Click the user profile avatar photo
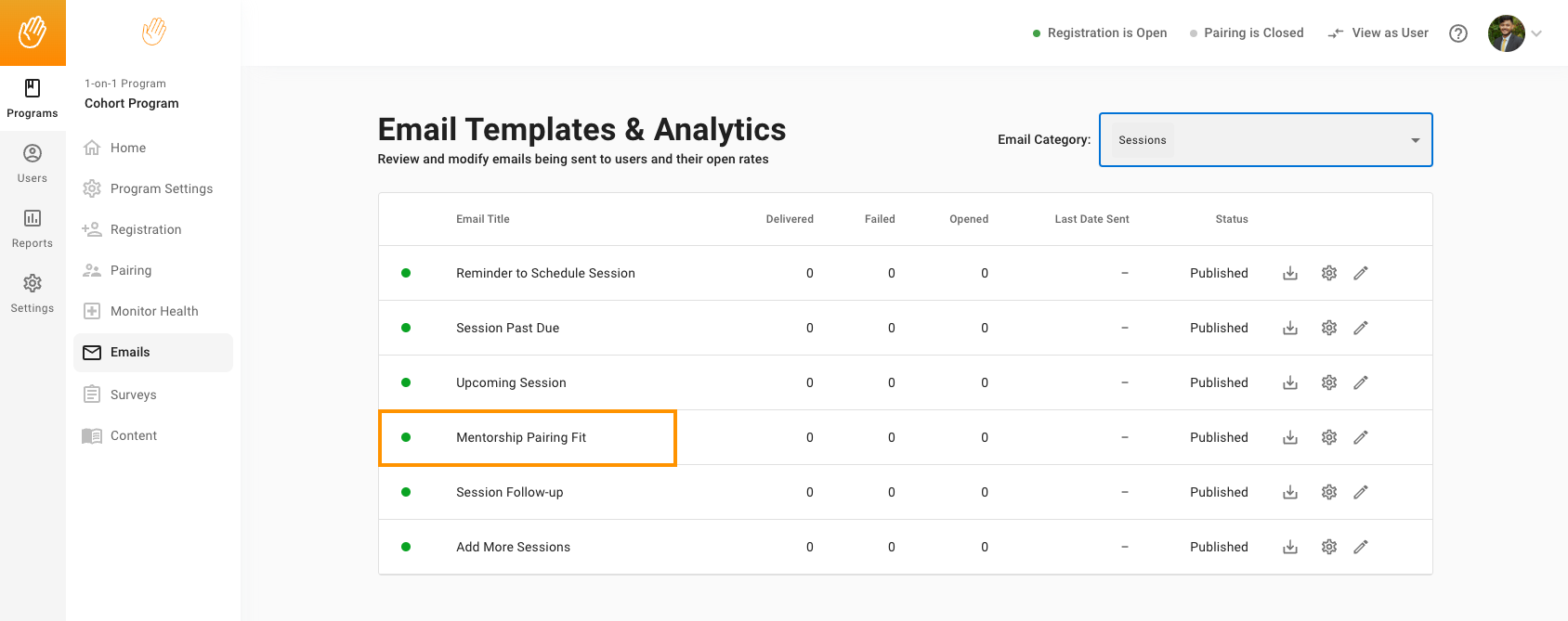 tap(1506, 33)
